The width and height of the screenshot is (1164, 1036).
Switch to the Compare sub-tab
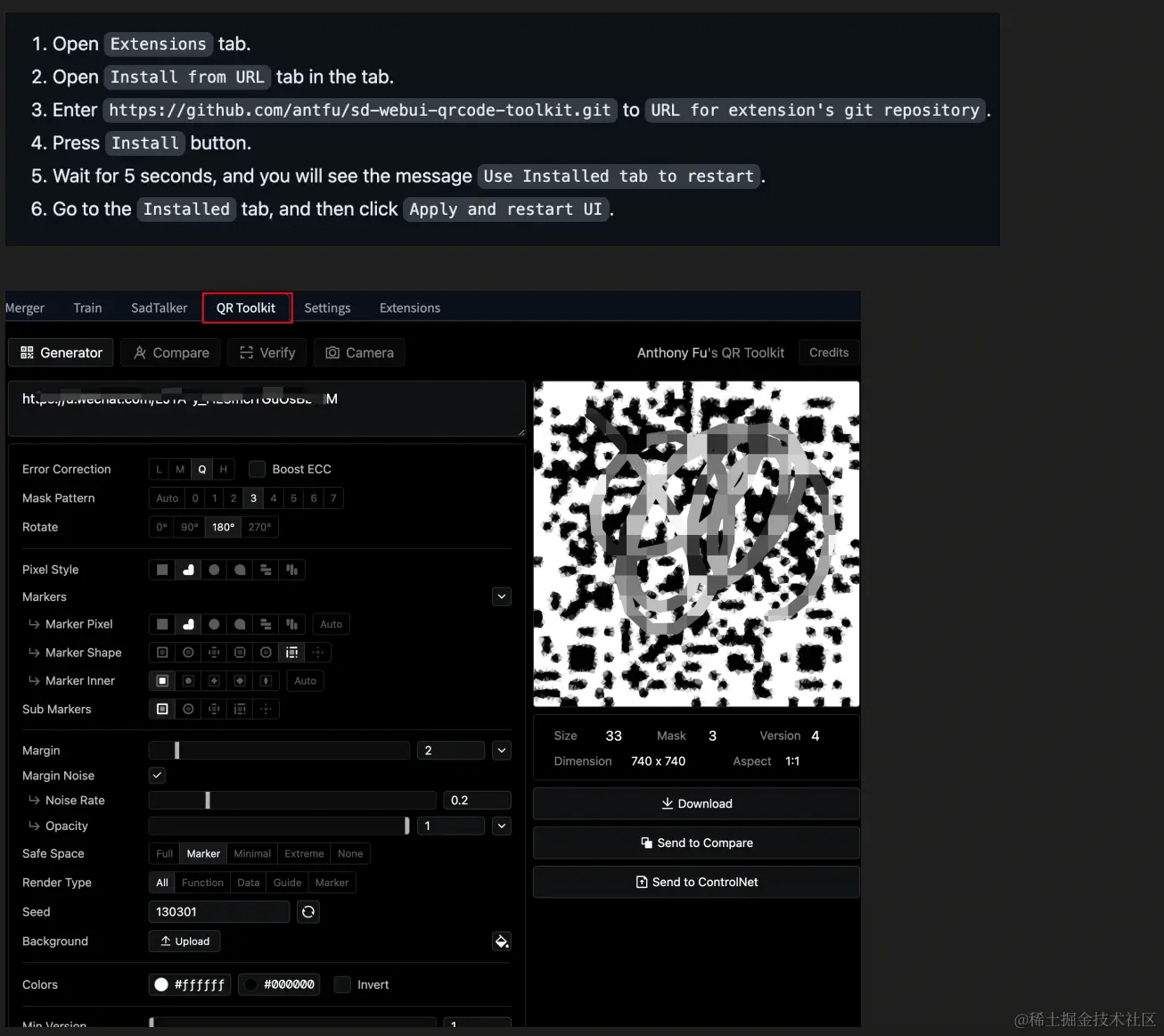click(x=171, y=353)
